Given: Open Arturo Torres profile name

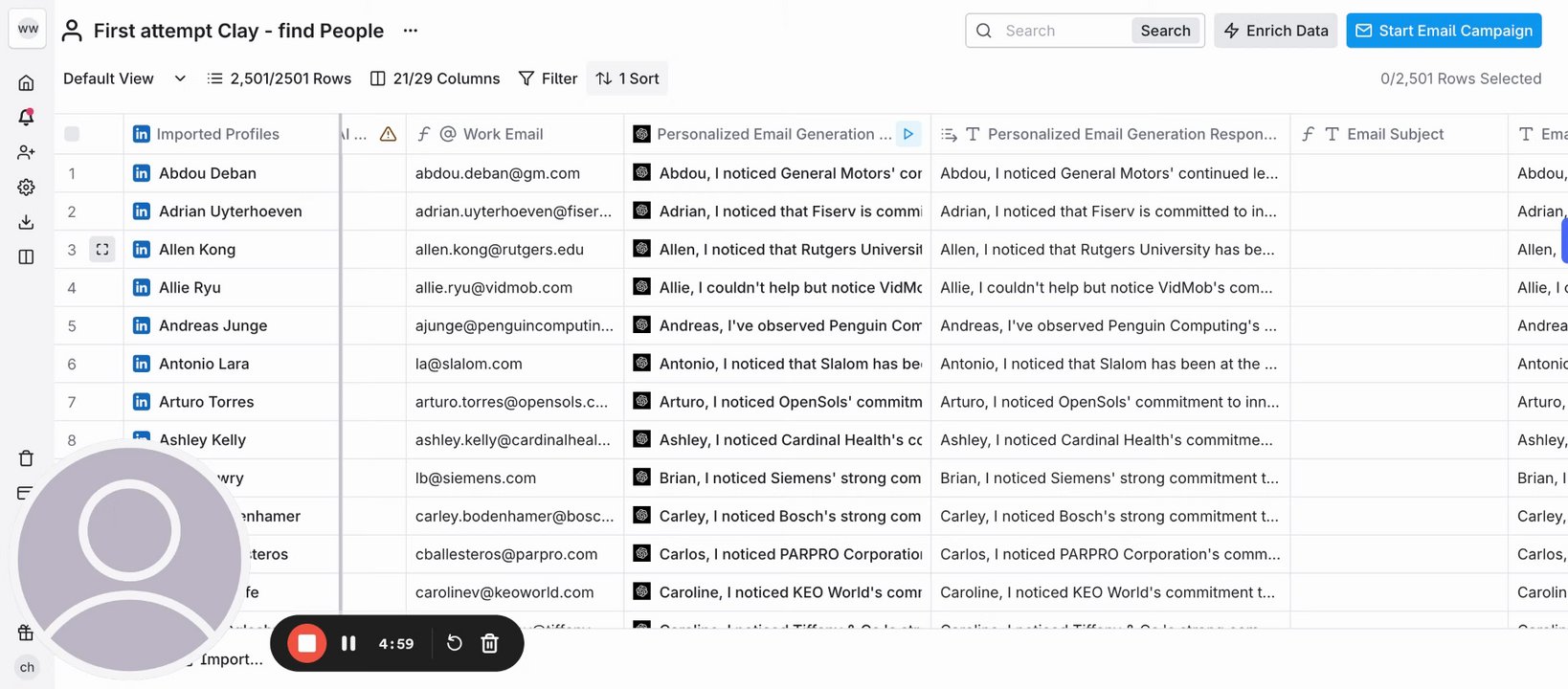Looking at the screenshot, I should coord(207,403).
